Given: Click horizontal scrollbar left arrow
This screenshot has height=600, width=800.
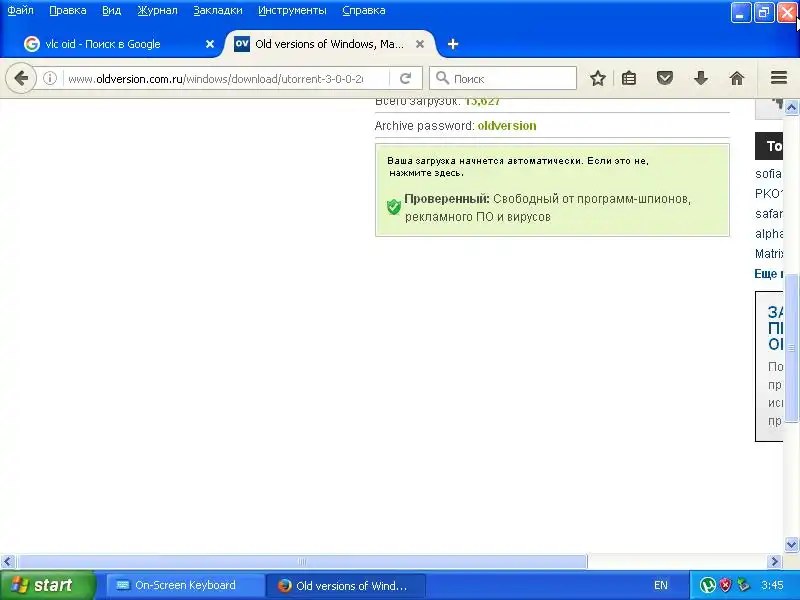Looking at the screenshot, I should click(7, 562).
